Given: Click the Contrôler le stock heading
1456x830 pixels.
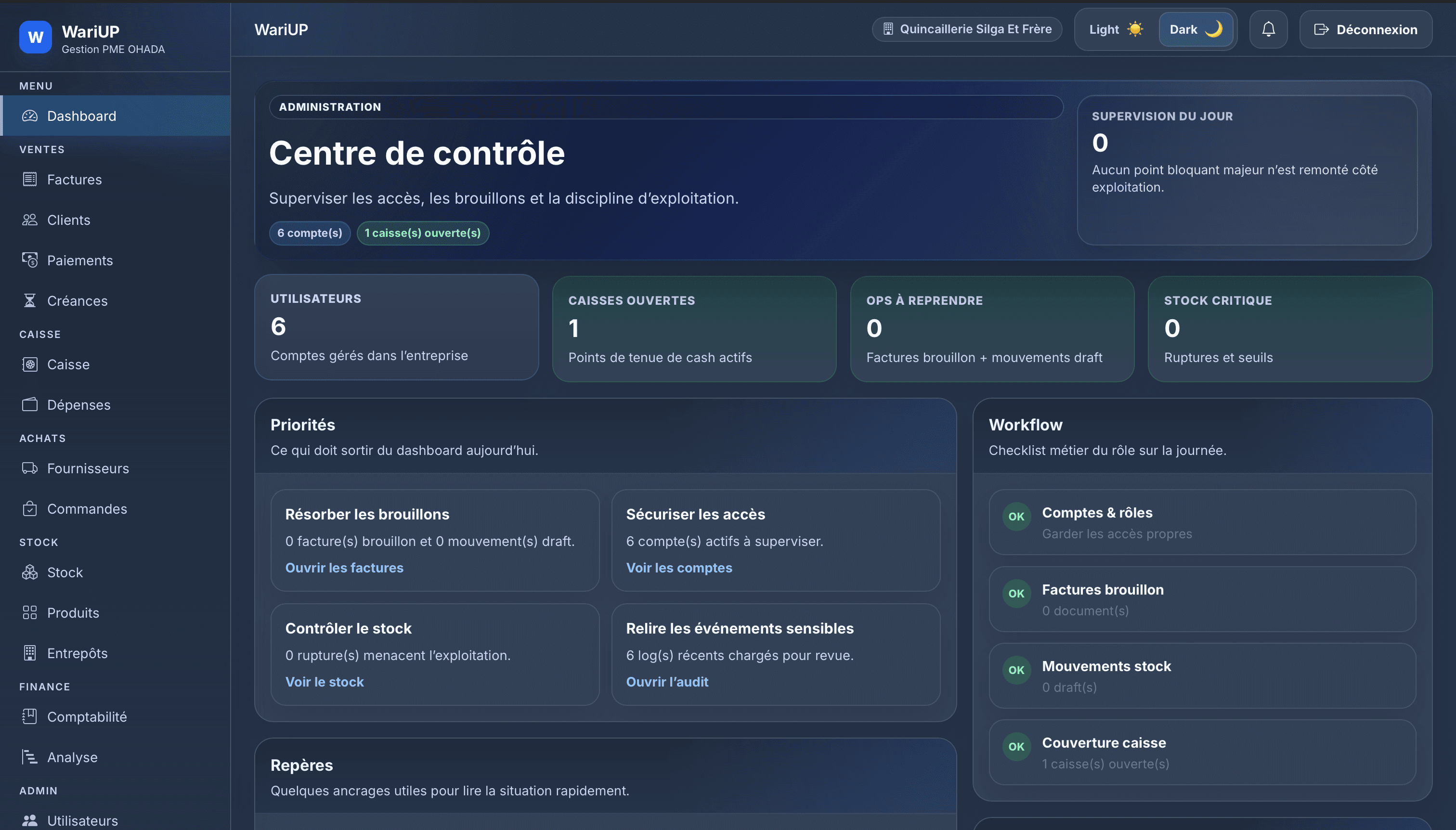Looking at the screenshot, I should [x=348, y=628].
